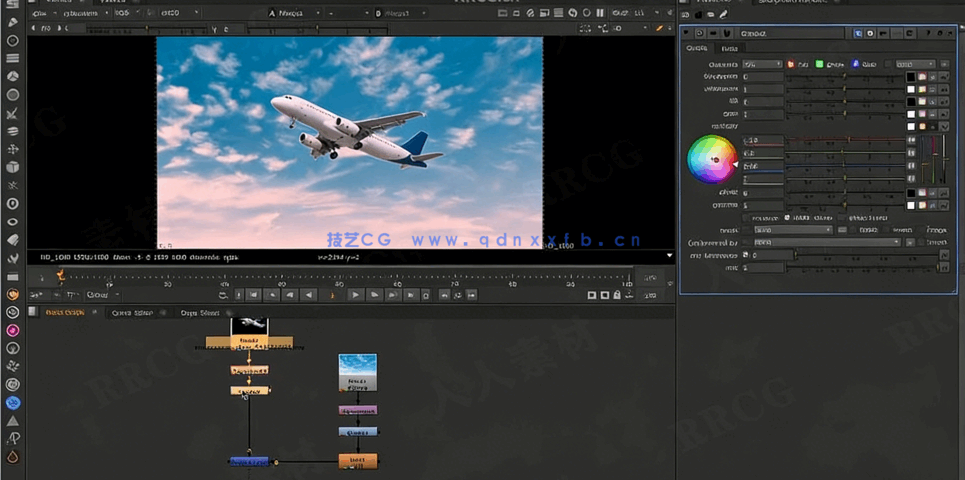Toggle the red channel checkbox
The width and height of the screenshot is (965, 480).
click(x=790, y=64)
